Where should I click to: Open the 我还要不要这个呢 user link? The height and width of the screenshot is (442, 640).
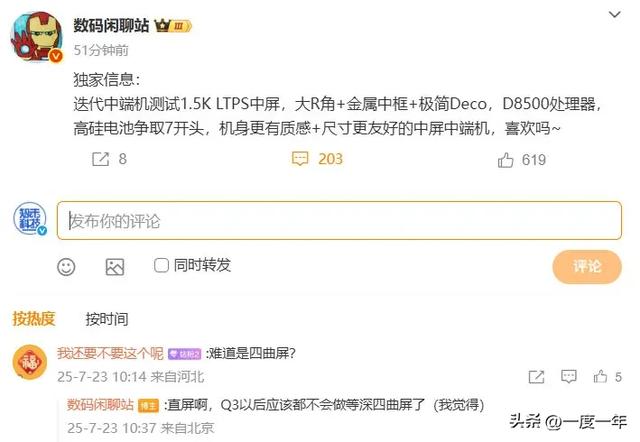[x=110, y=353]
